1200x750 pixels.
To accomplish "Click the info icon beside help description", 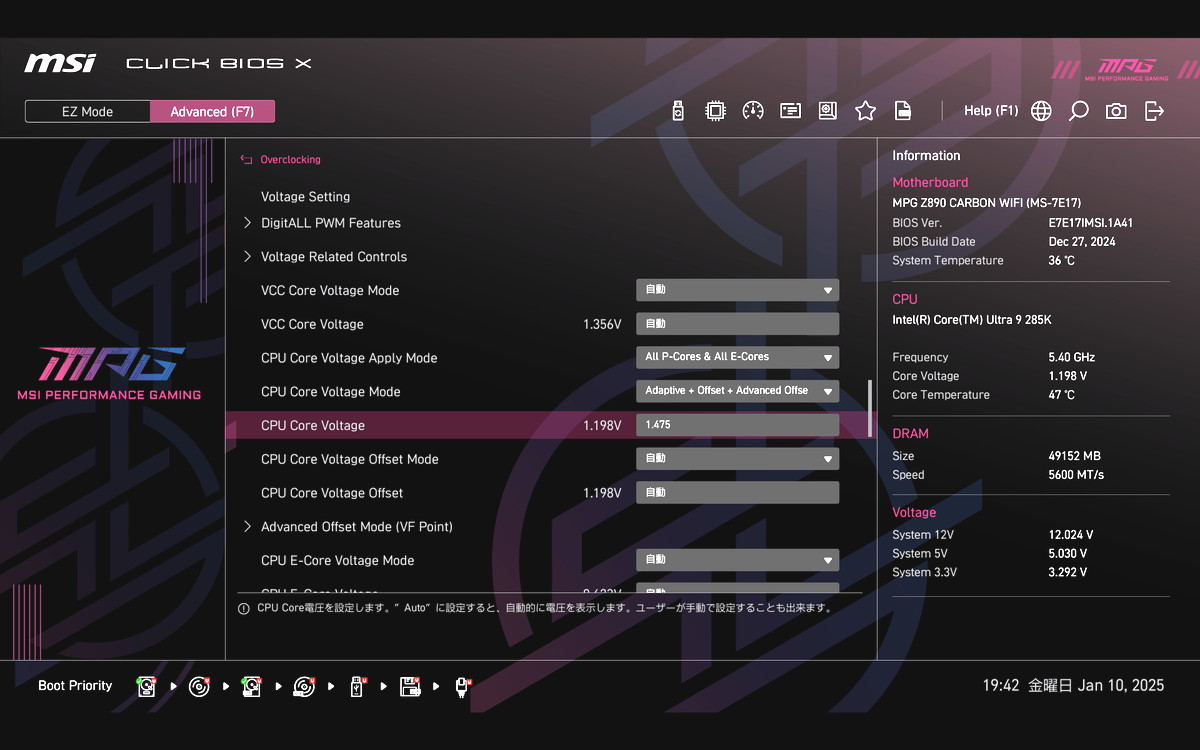I will [x=243, y=608].
